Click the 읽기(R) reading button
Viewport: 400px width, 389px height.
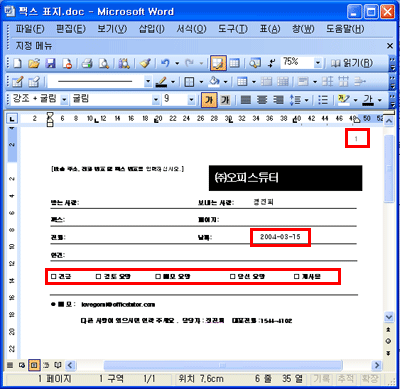click(352, 63)
